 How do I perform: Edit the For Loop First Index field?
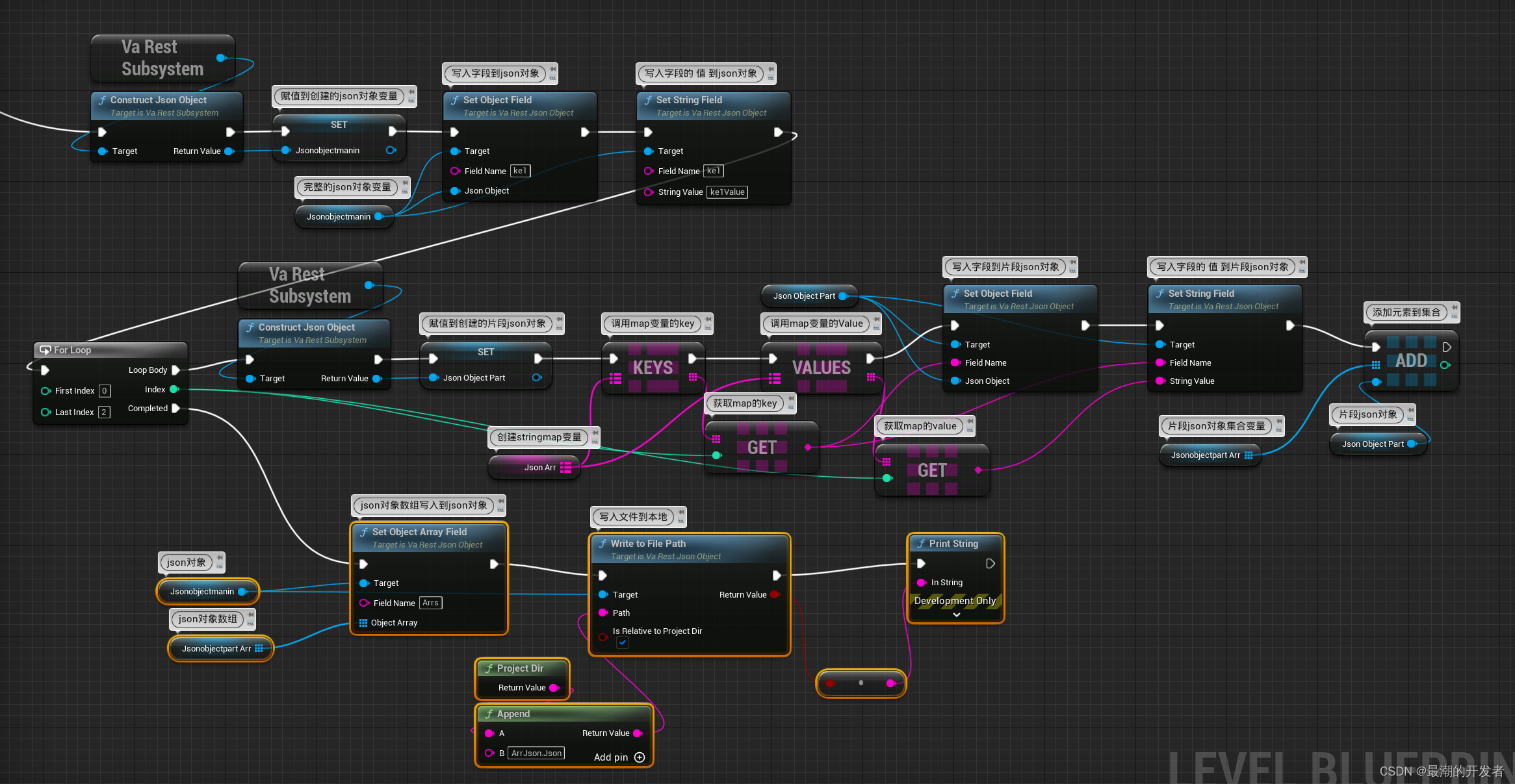(x=104, y=390)
